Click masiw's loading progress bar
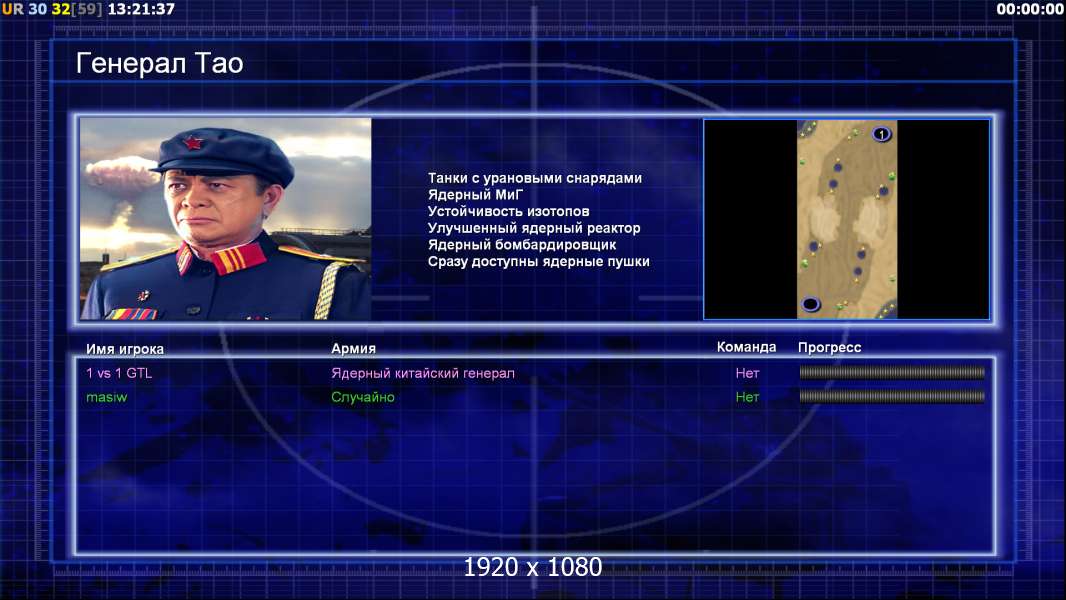Image resolution: width=1066 pixels, height=600 pixels. pyautogui.click(x=892, y=396)
